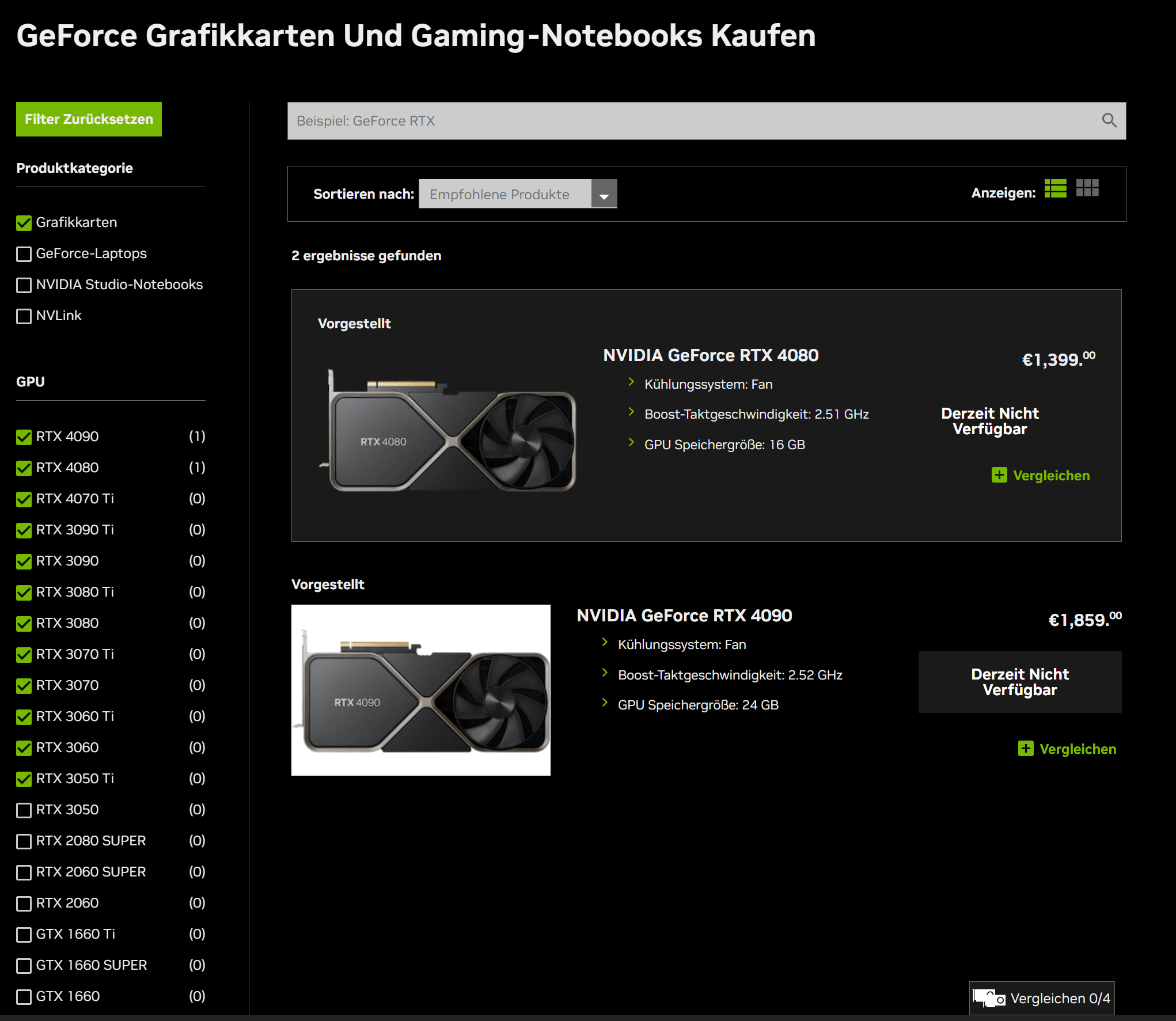Expand GPU Speichergröße chevron under RTX 4090
Image resolution: width=1176 pixels, height=1021 pixels.
[x=605, y=702]
